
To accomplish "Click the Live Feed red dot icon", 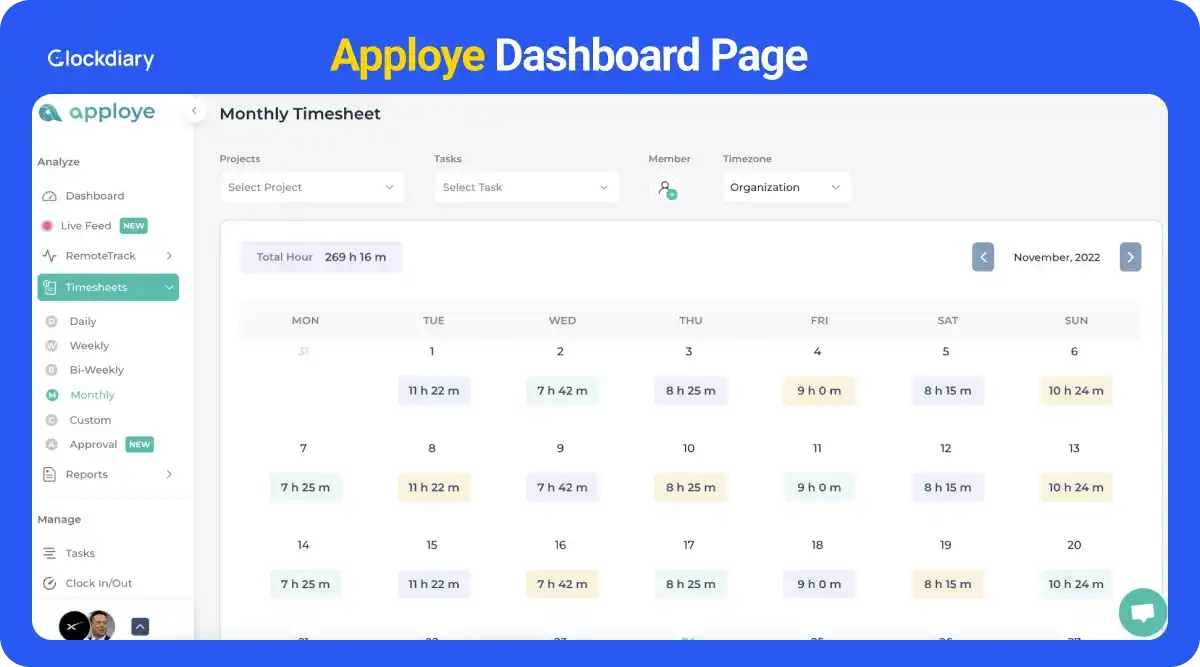I will [x=47, y=226].
